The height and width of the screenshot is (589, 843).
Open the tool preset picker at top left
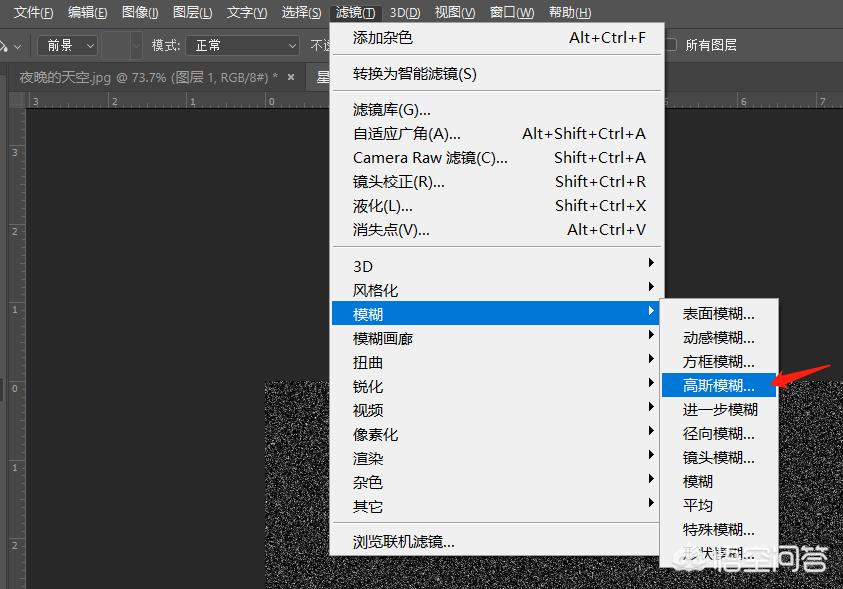10,45
